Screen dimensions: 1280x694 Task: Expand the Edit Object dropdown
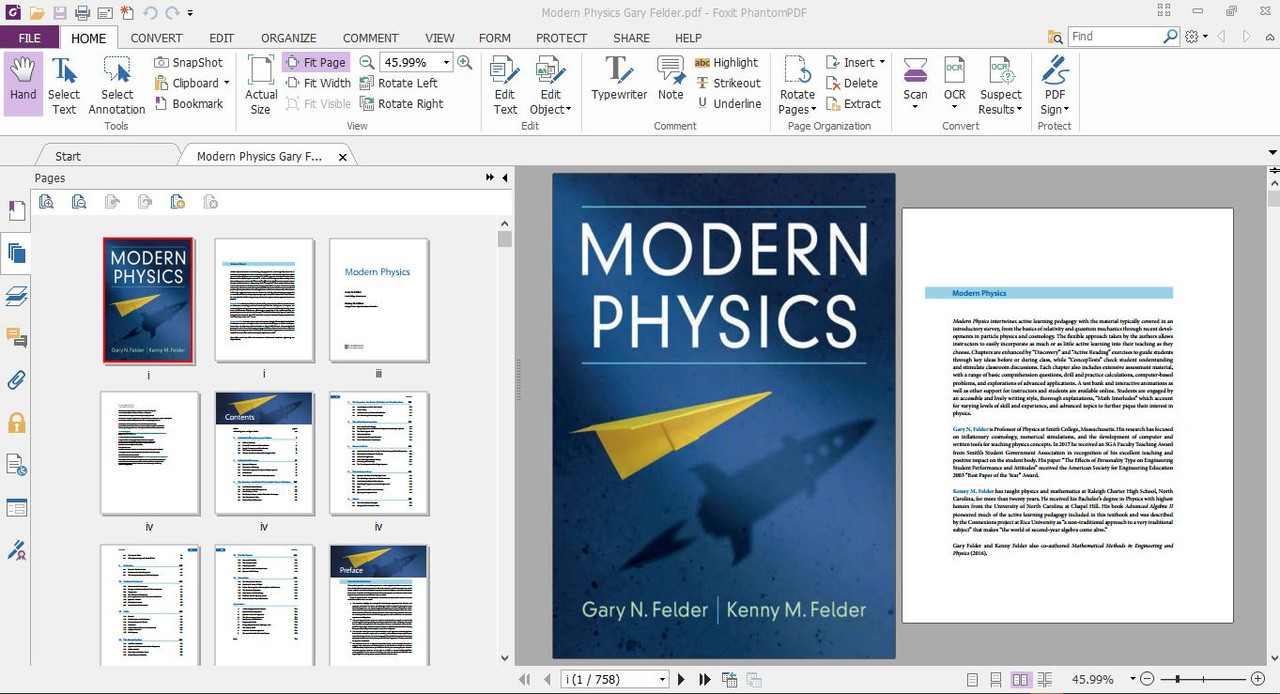[568, 110]
